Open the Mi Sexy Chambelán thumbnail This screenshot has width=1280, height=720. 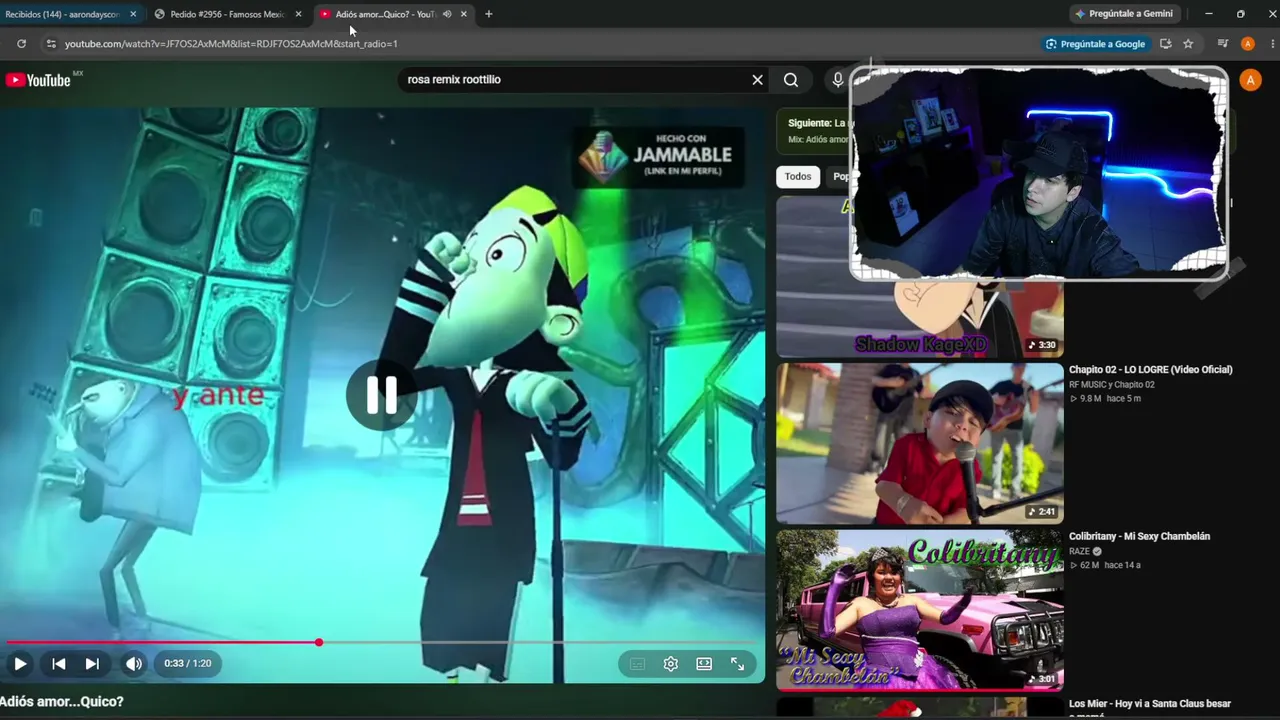pos(920,610)
